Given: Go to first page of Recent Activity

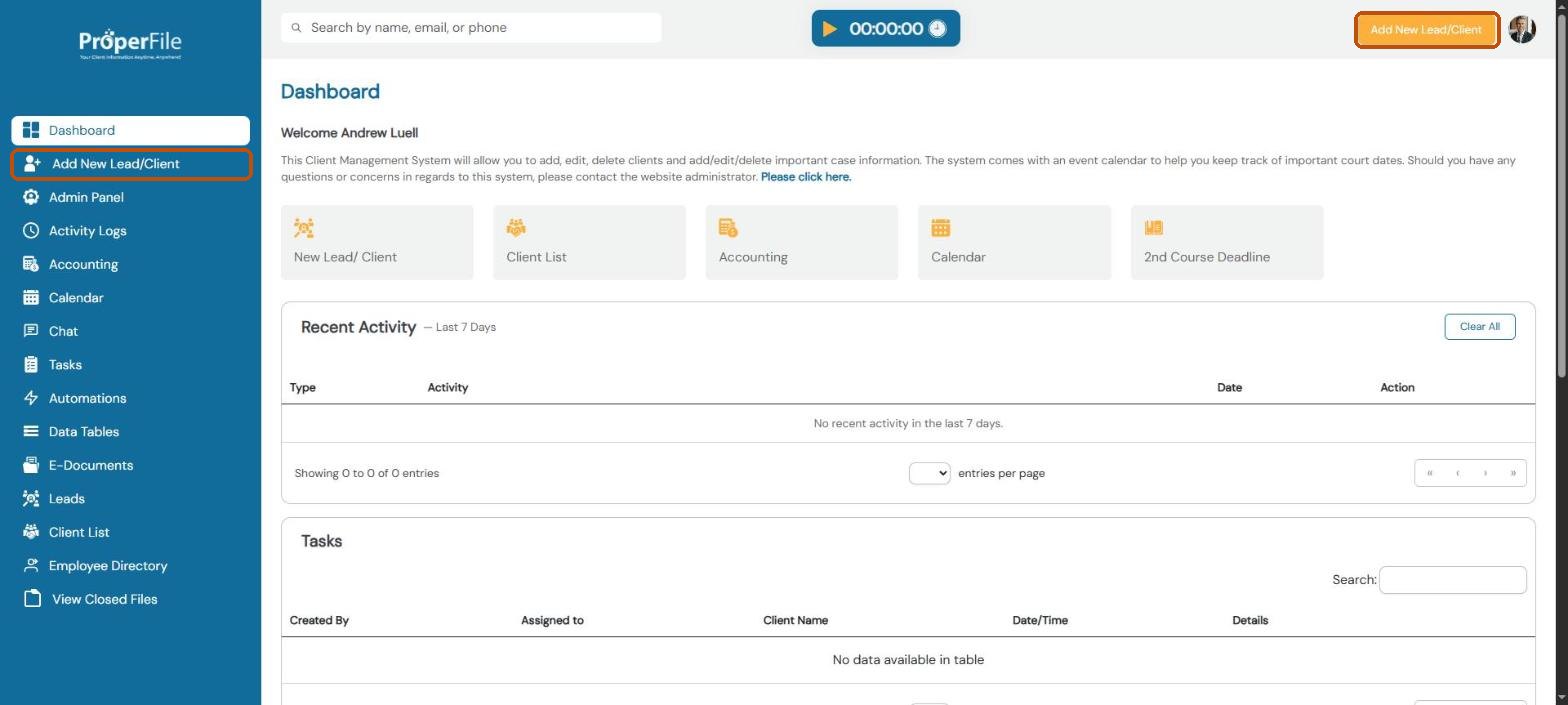Looking at the screenshot, I should pos(1430,473).
